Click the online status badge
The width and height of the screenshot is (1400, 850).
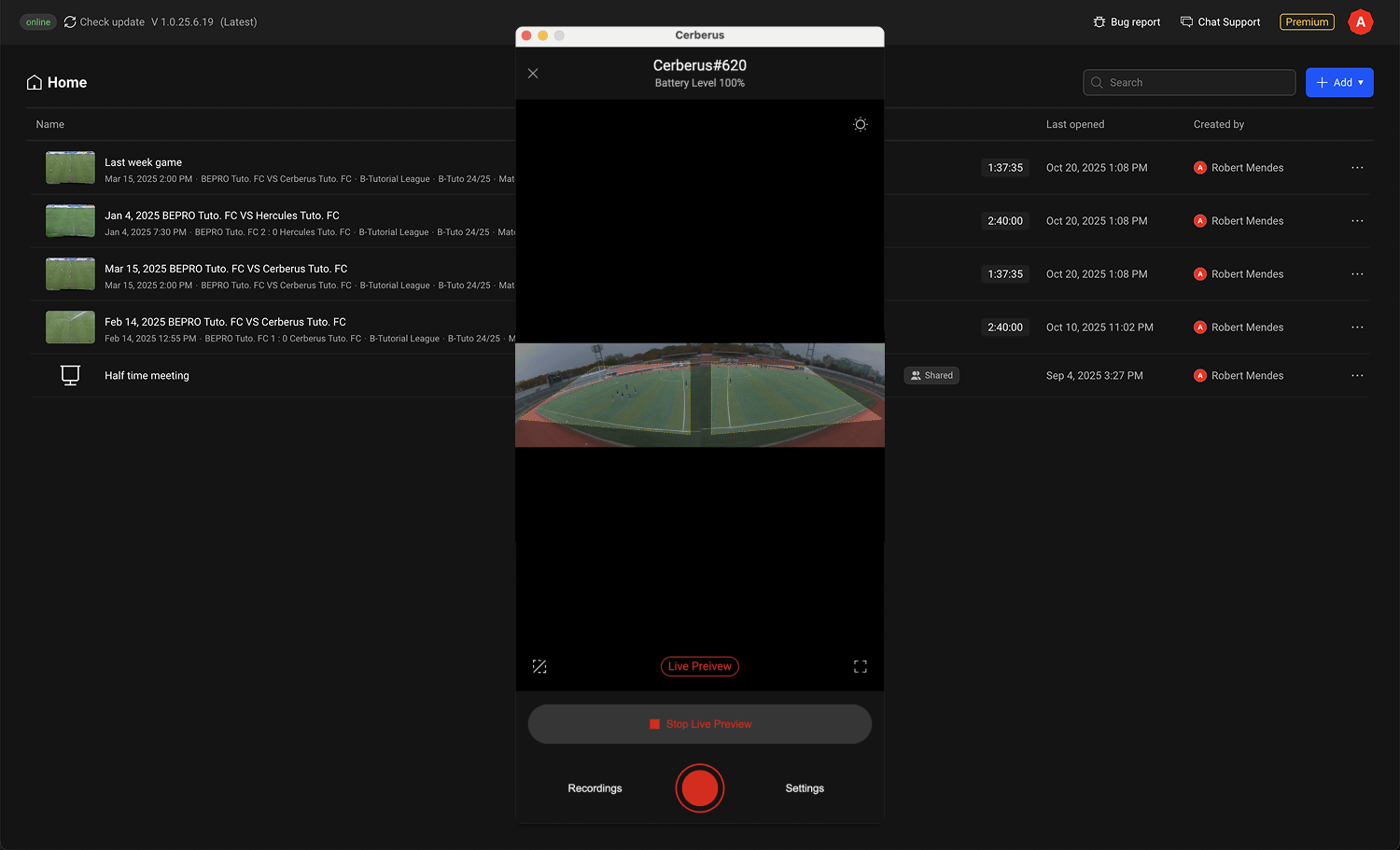click(38, 21)
